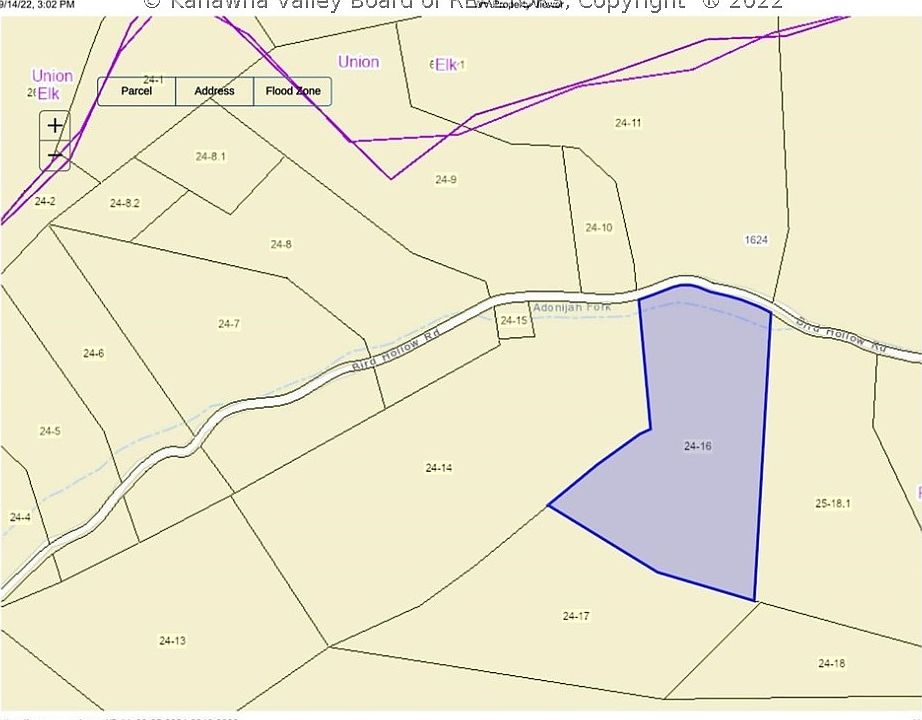
Task: Click parcel 24-18 on the map
Action: pos(831,663)
